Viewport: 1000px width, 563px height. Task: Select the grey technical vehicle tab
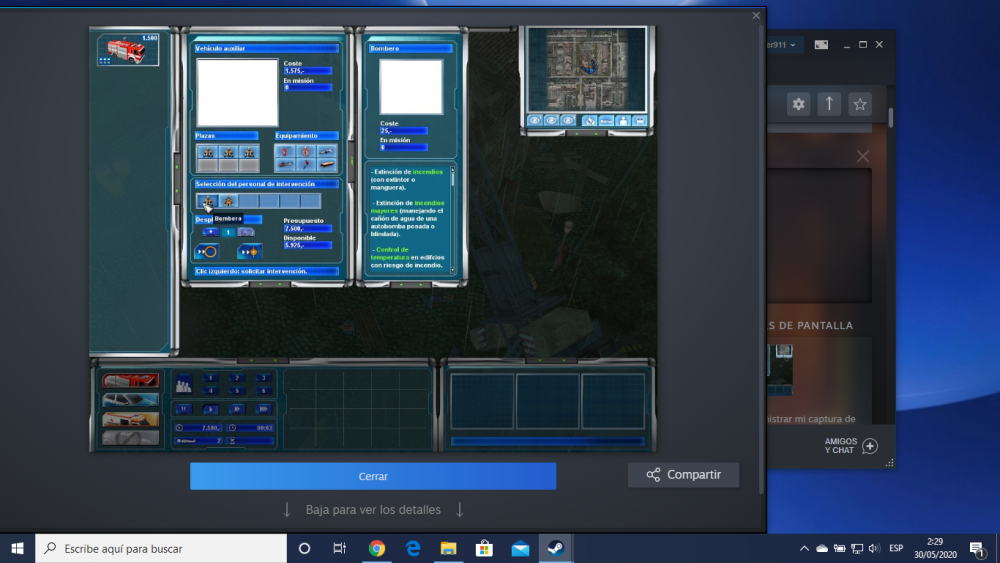[x=130, y=437]
